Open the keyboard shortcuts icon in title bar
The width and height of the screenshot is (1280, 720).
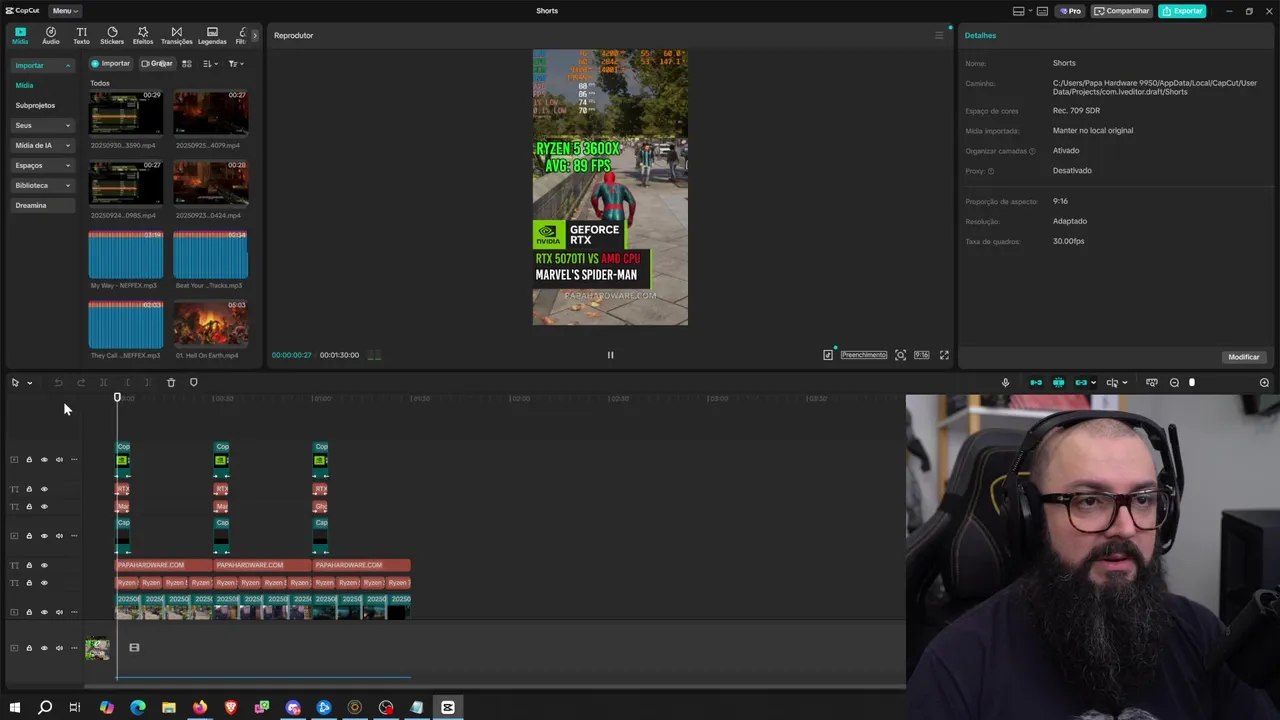1042,11
